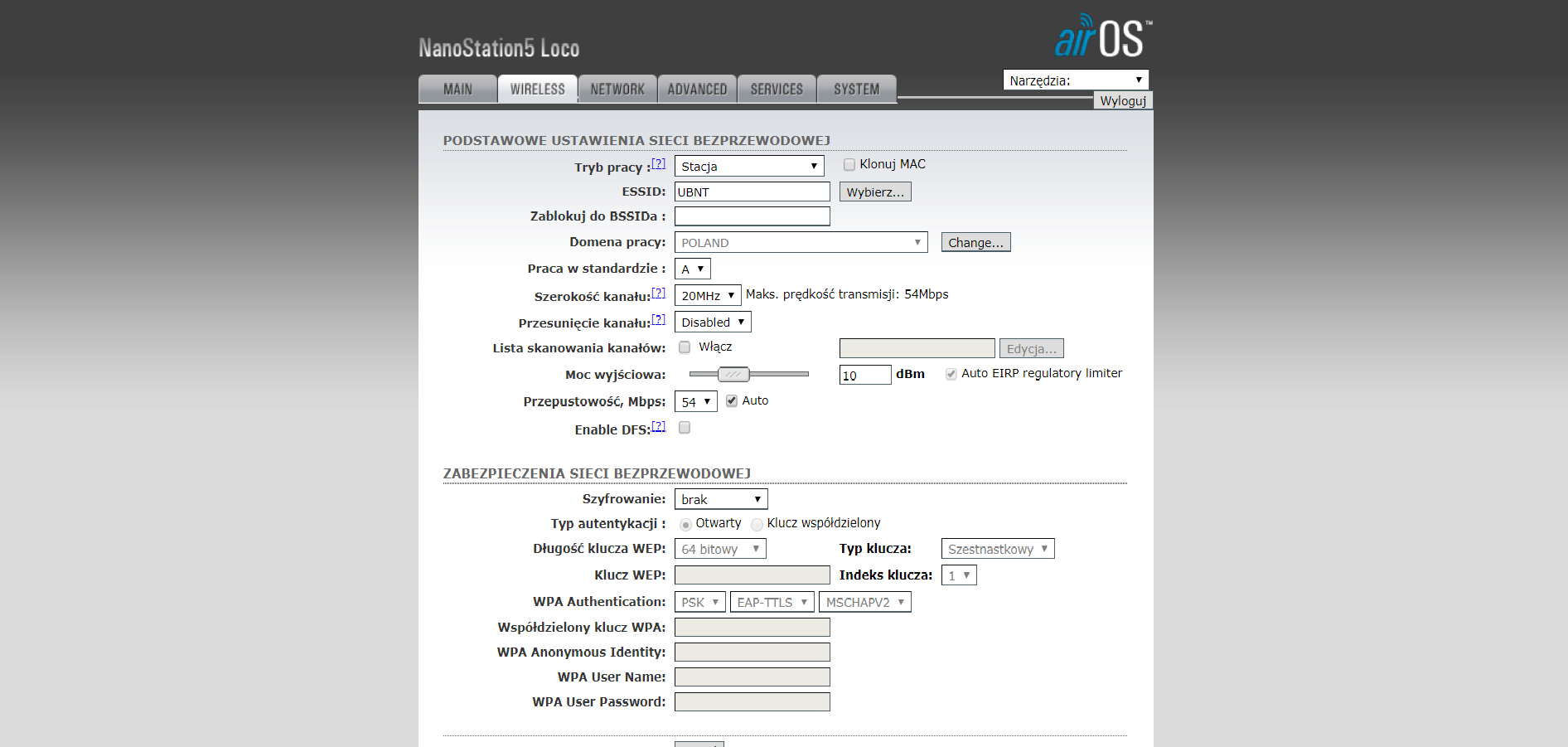Click the WPA Anonymous Identity field
This screenshot has height=747, width=1568.
753,652
